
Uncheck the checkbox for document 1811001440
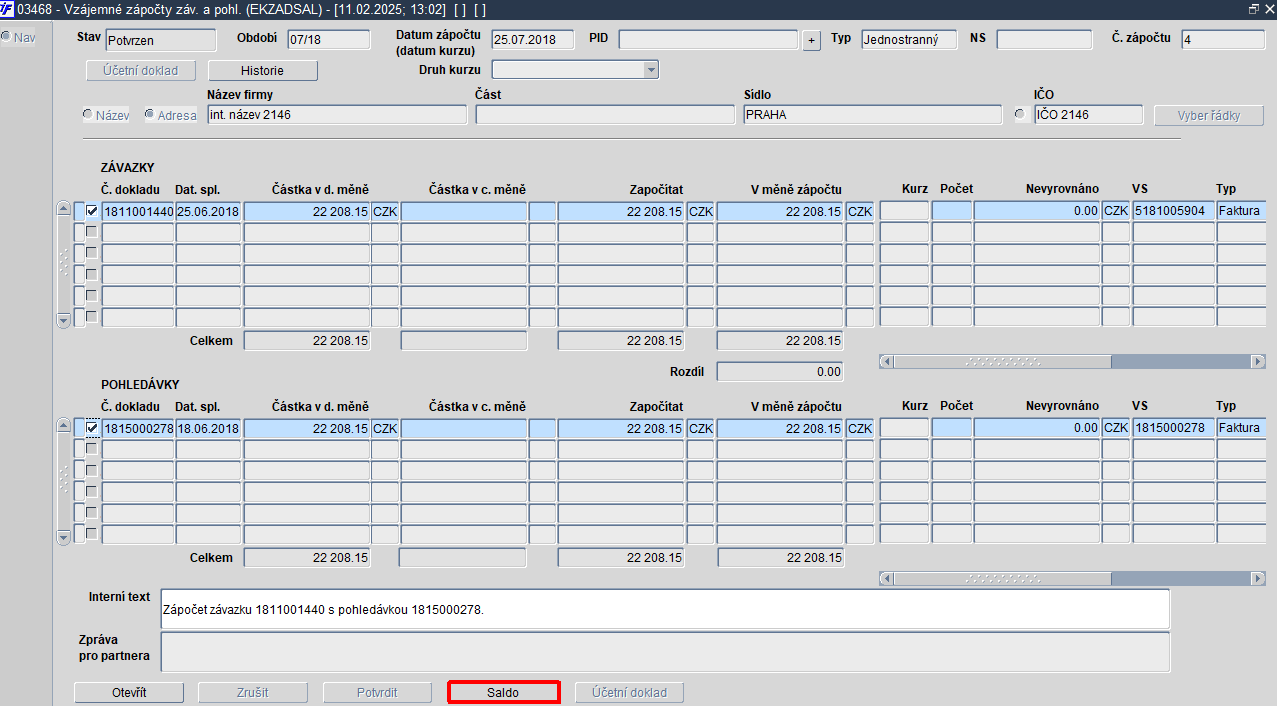[x=92, y=211]
